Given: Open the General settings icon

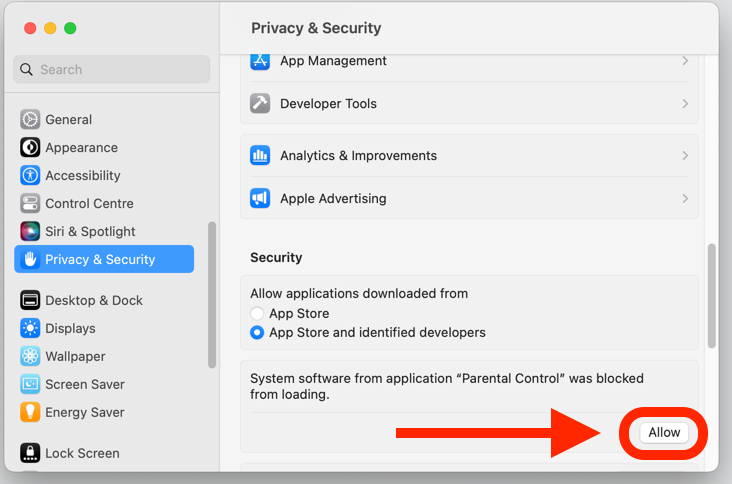Looking at the screenshot, I should click(x=30, y=119).
